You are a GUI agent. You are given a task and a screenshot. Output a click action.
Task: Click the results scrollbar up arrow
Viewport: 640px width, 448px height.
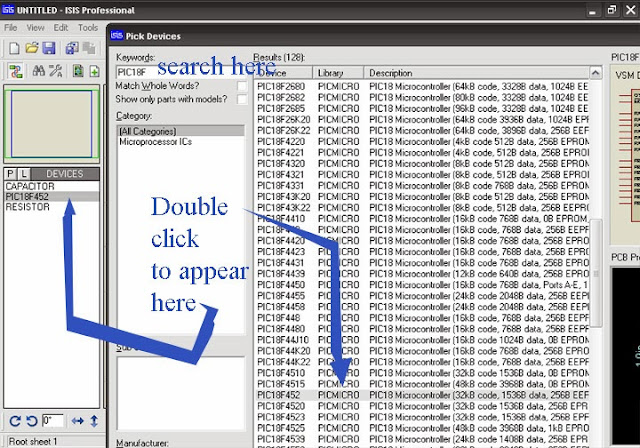pos(596,73)
